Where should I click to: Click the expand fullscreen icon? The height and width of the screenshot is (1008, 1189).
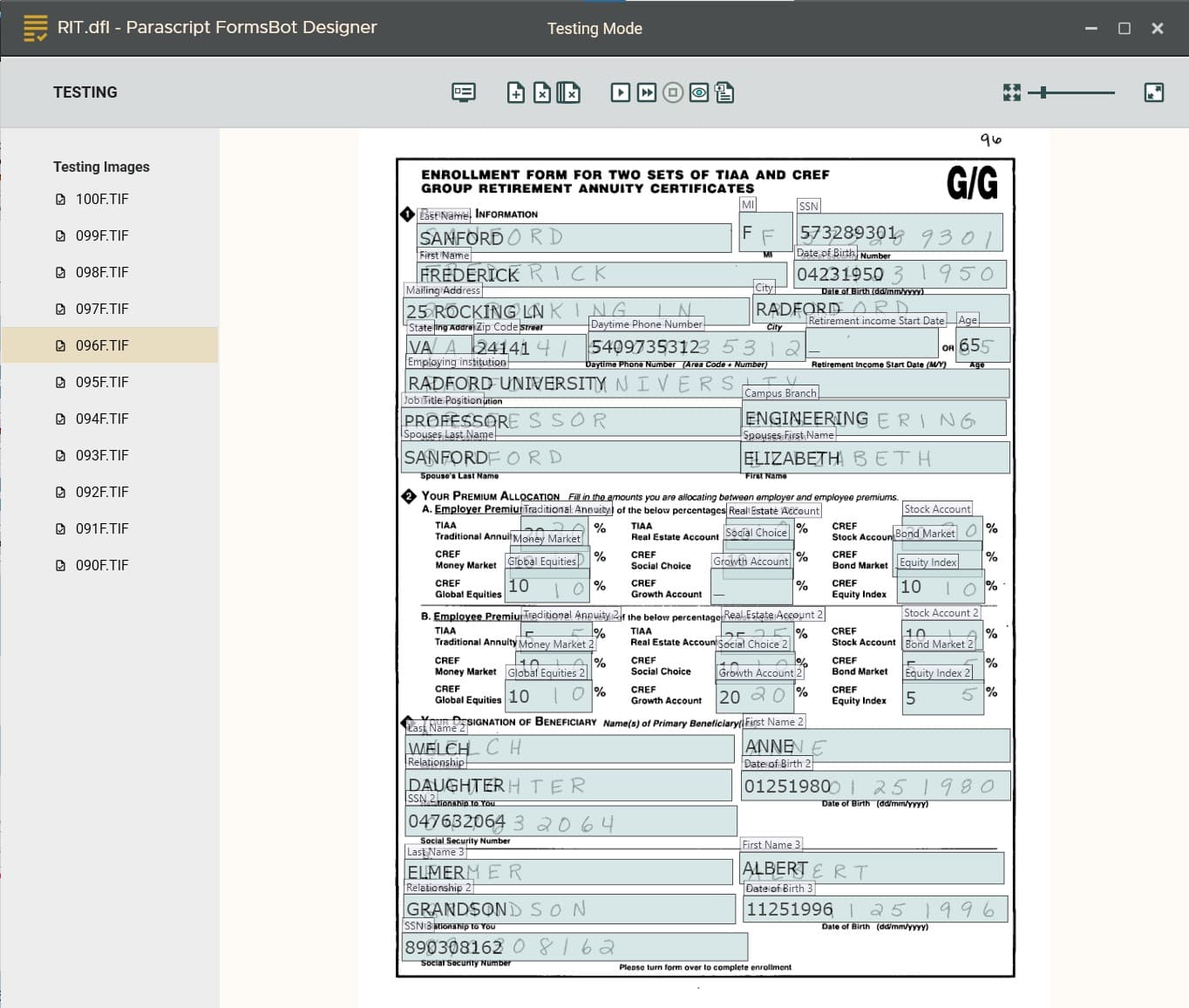1154,92
